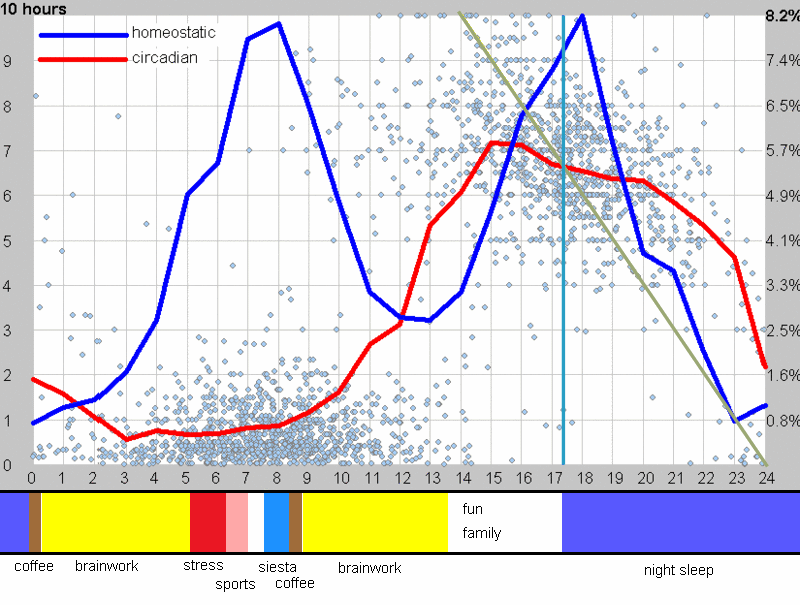The width and height of the screenshot is (800, 605).
Task: Select the "family" text label
Action: 481,533
